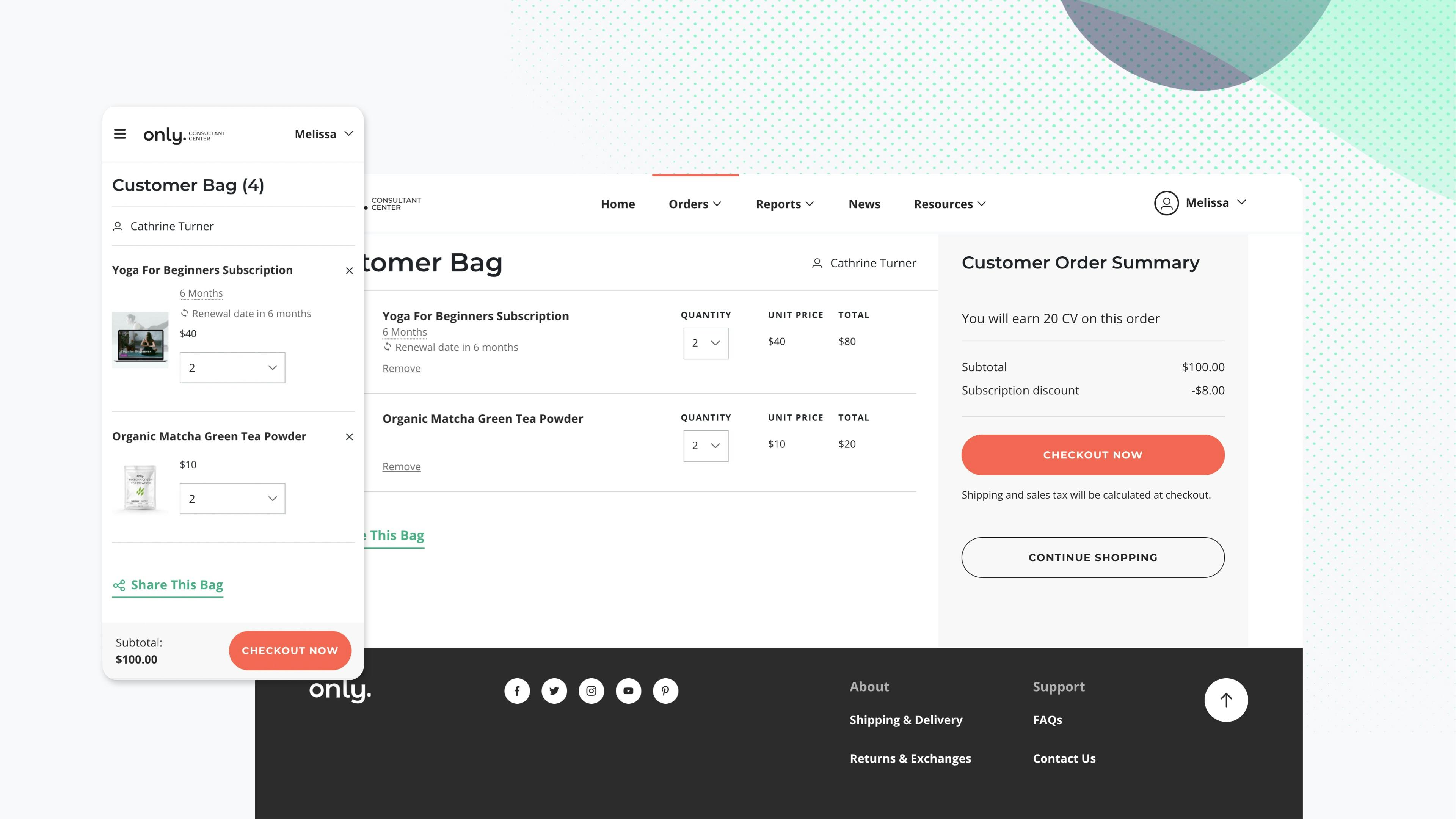Open Matcha quantity dropdown in mobile panel
1456x819 pixels.
232,499
